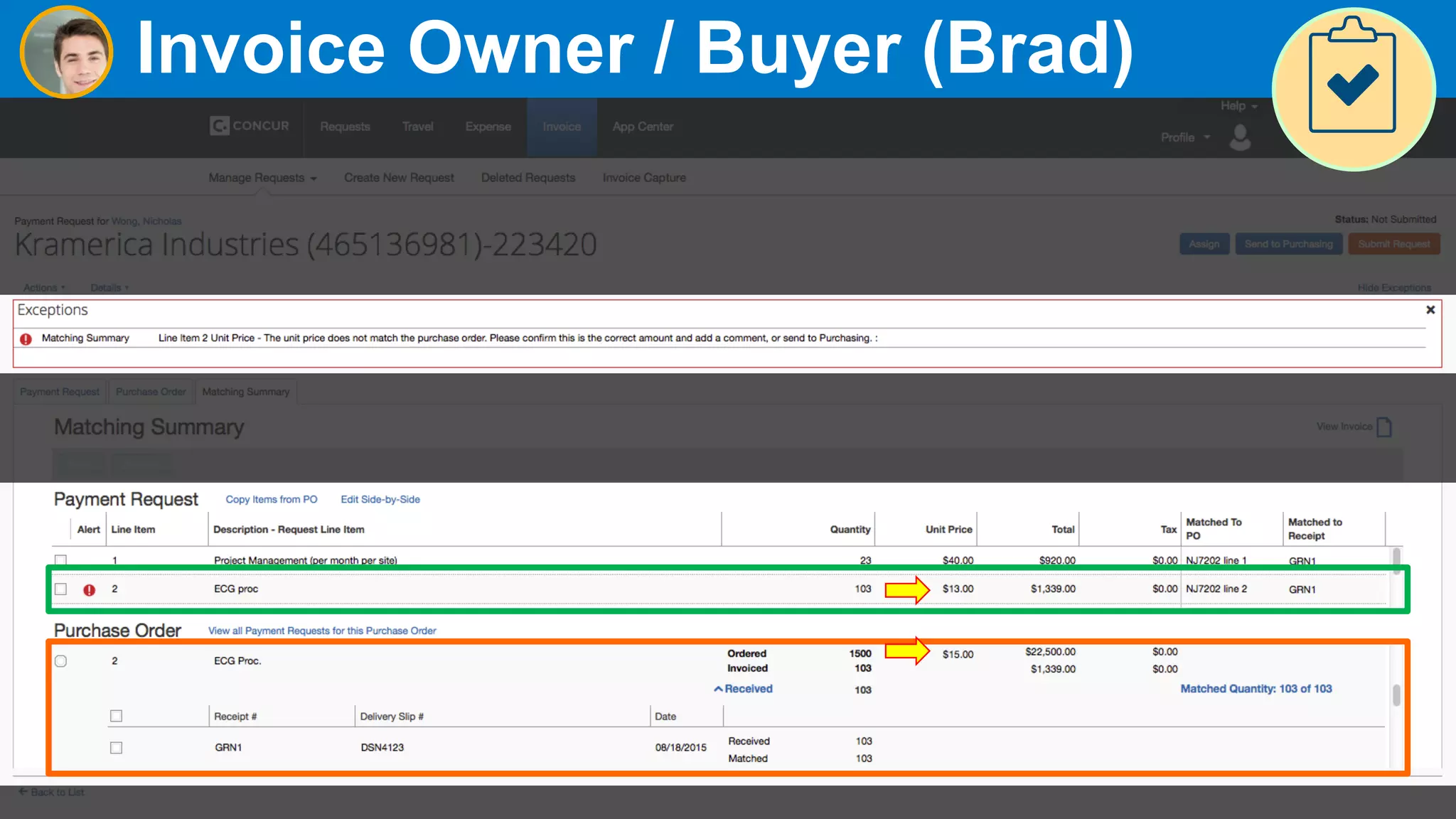Click the $22,500.00 ordered total
The image size is (1456, 819).
tap(1050, 652)
